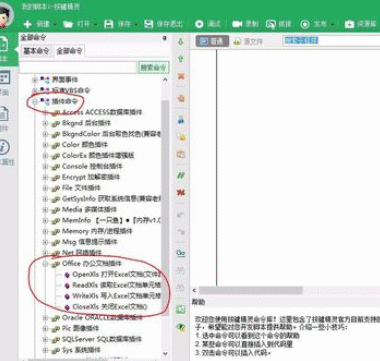
Task: Select the MemInfo plugin tree row
Action: coord(106,220)
